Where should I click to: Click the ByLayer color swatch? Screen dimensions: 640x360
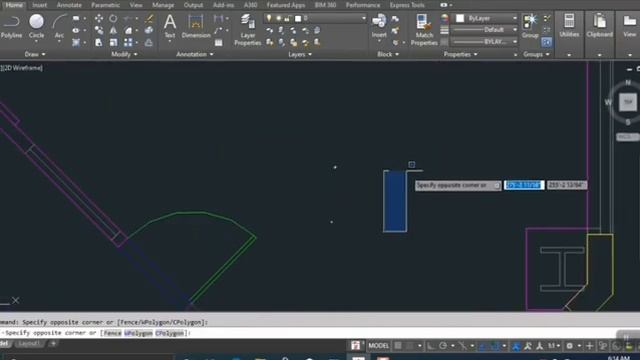pos(460,18)
